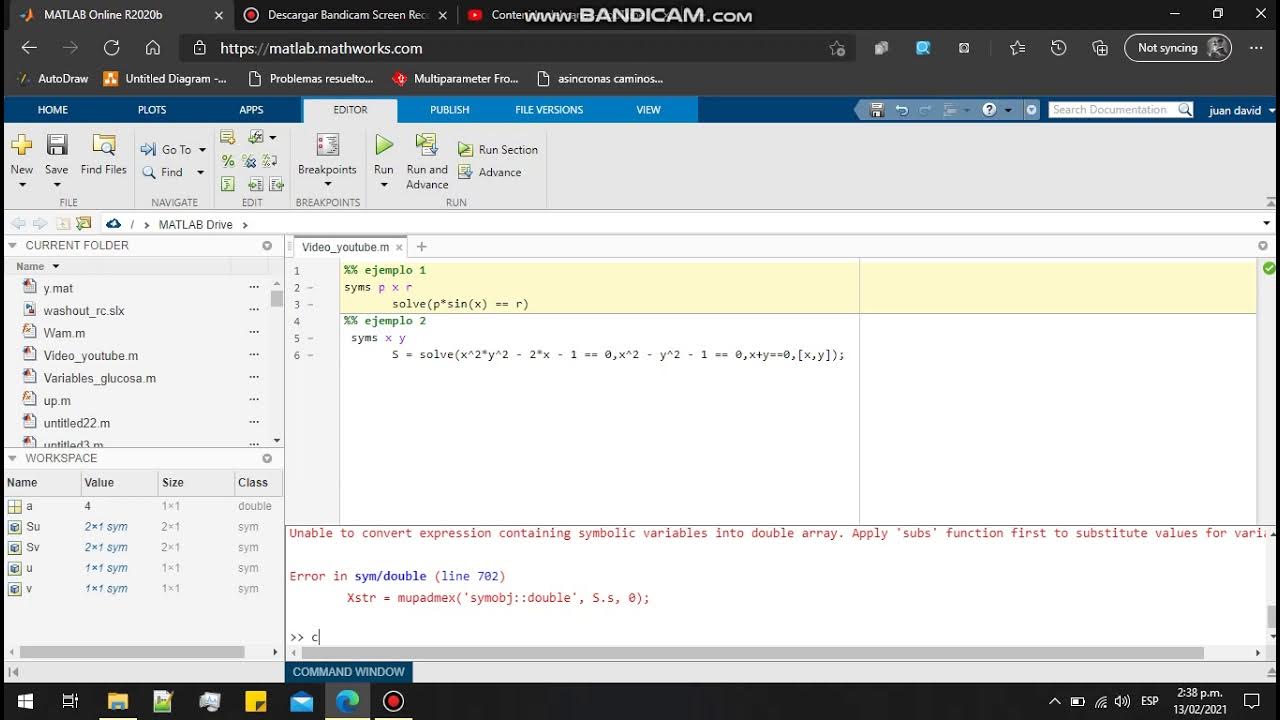Run the script with green Run arrow
The width and height of the screenshot is (1280, 720).
pos(384,145)
